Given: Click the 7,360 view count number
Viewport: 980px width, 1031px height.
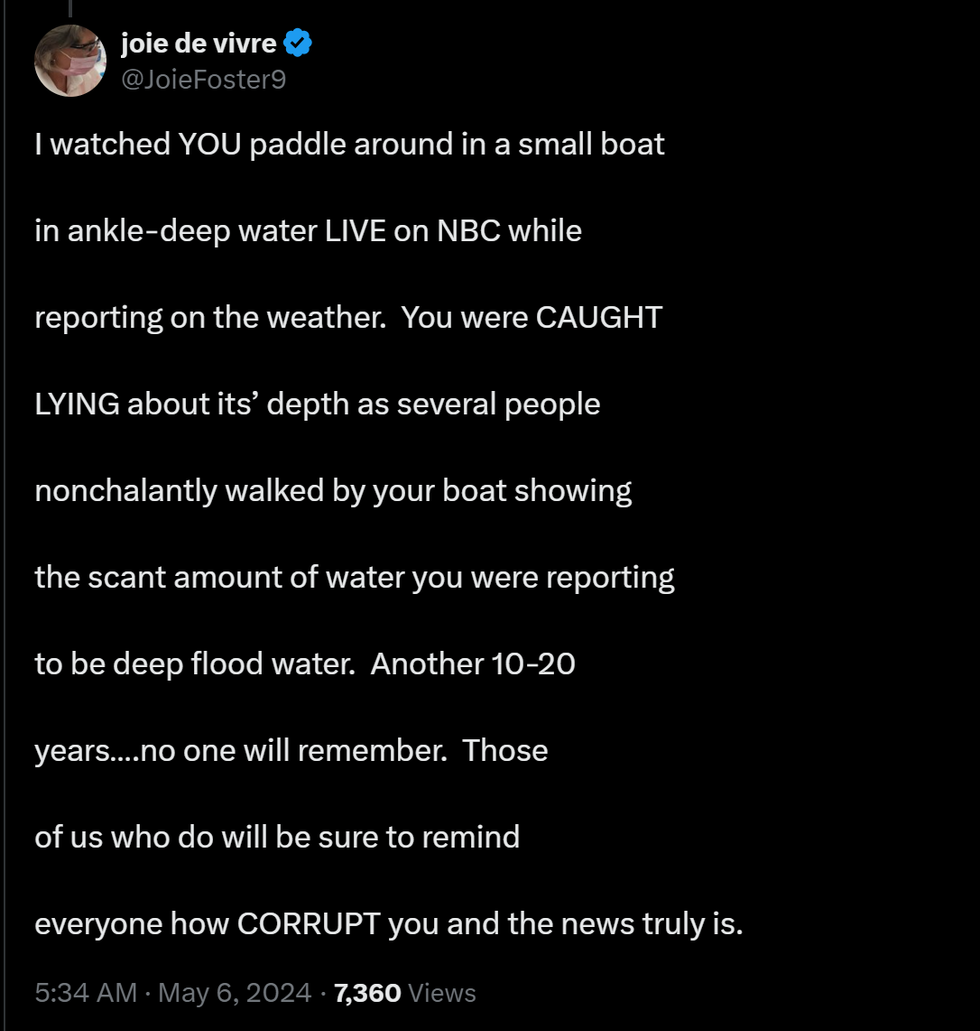Looking at the screenshot, I should [367, 993].
